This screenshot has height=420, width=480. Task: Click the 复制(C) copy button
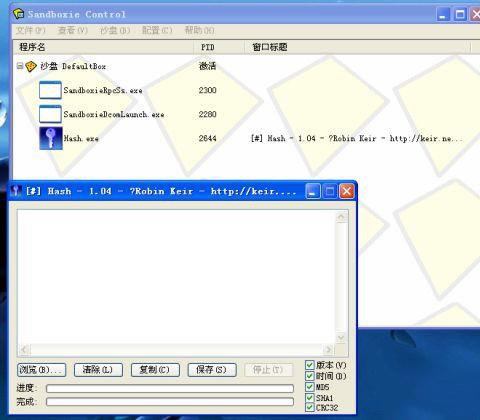155,370
